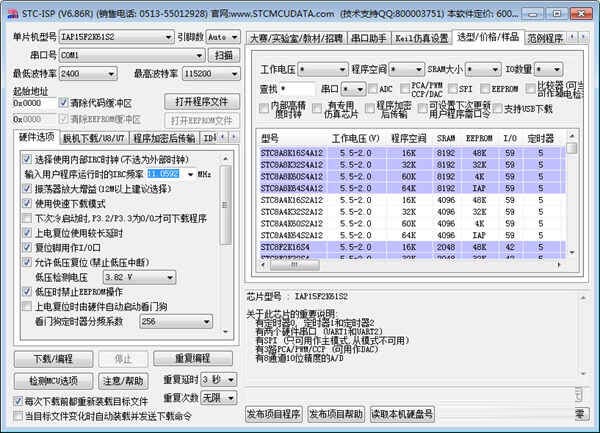
Task: Open the 最高波特率 115200 dropdown
Action: click(233, 74)
